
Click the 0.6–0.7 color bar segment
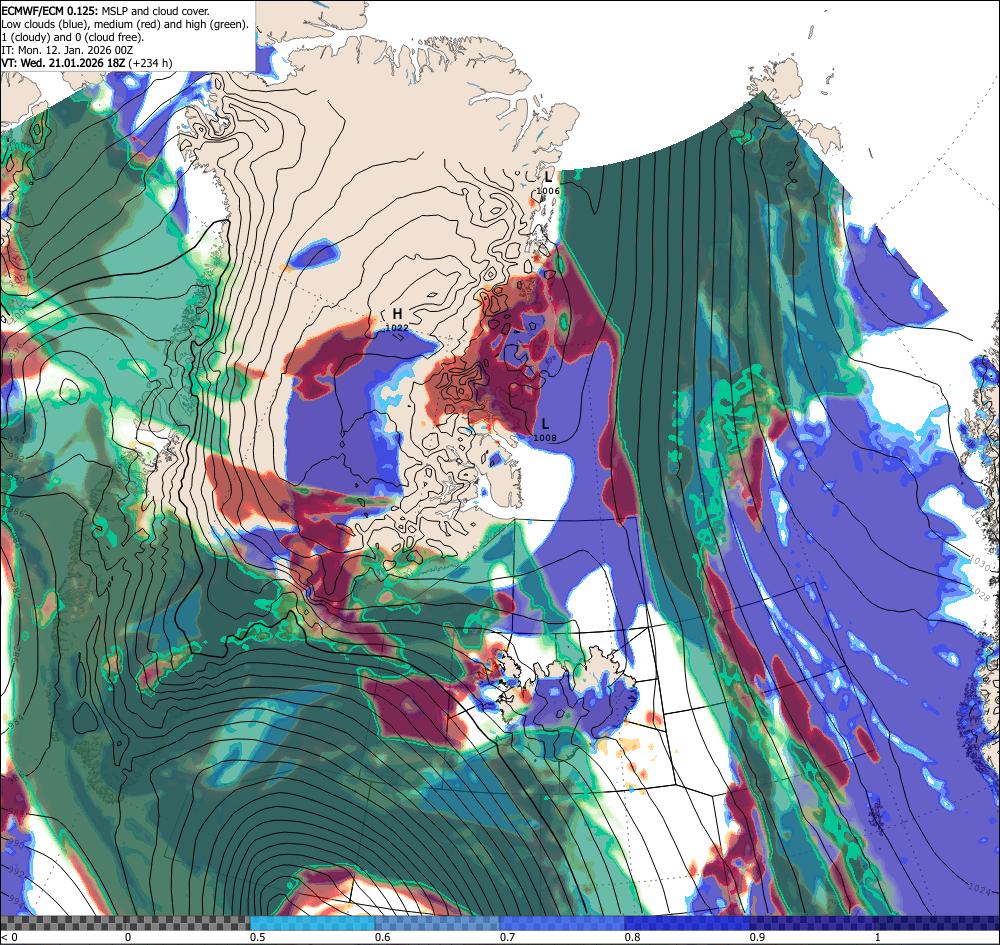pos(438,923)
